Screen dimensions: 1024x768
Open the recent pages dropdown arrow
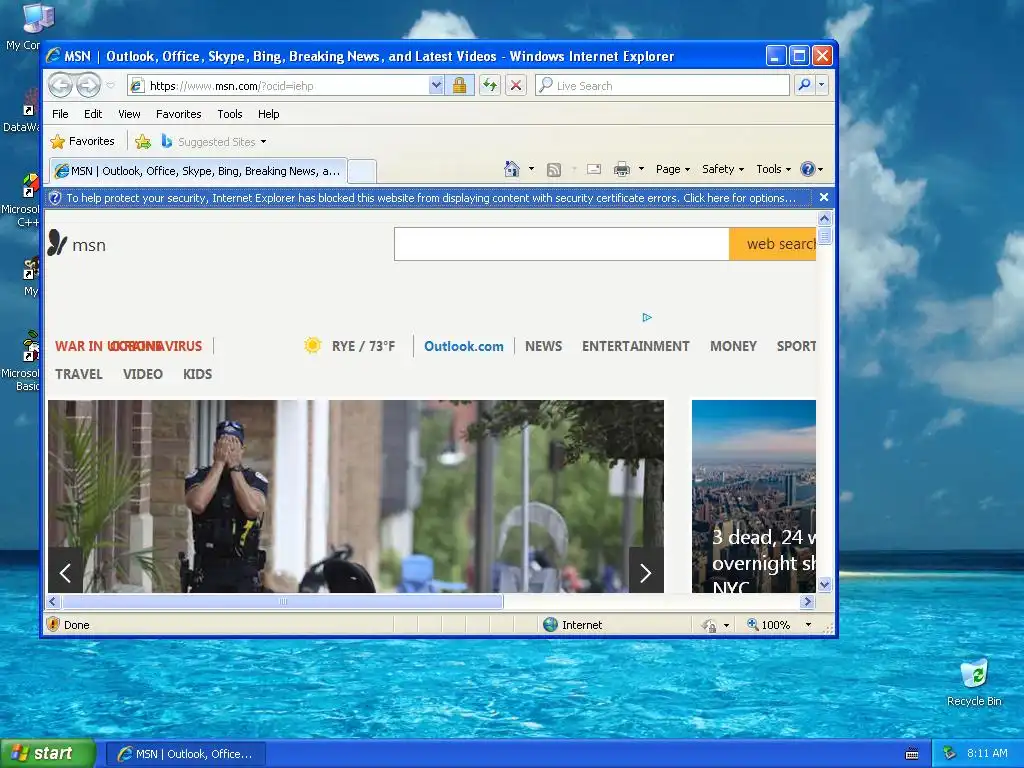tap(110, 86)
